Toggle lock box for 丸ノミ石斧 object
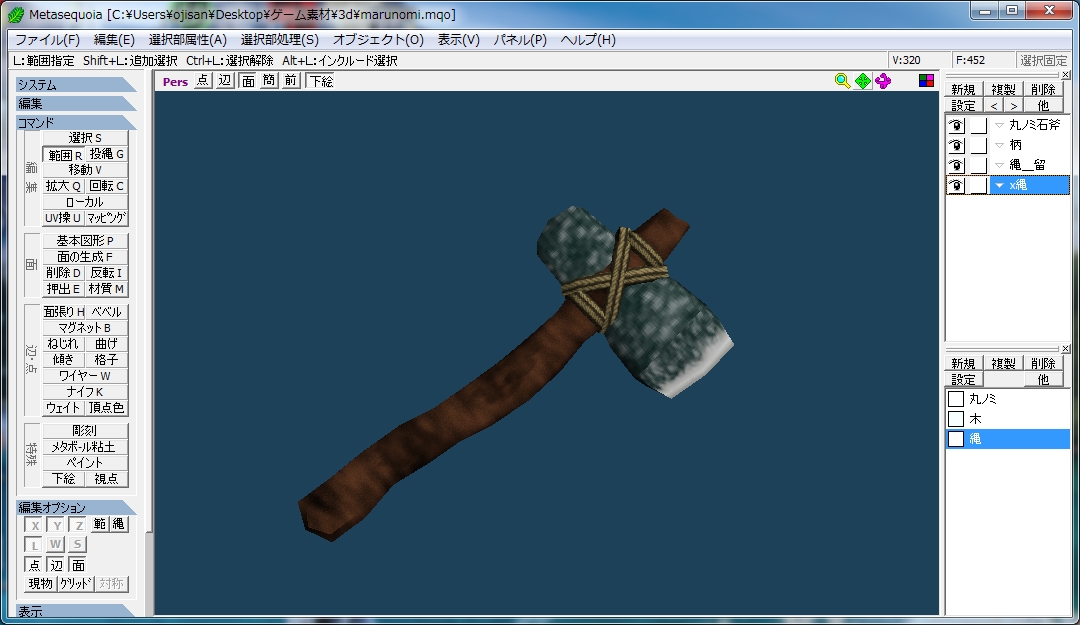This screenshot has height=625, width=1080. pos(979,125)
